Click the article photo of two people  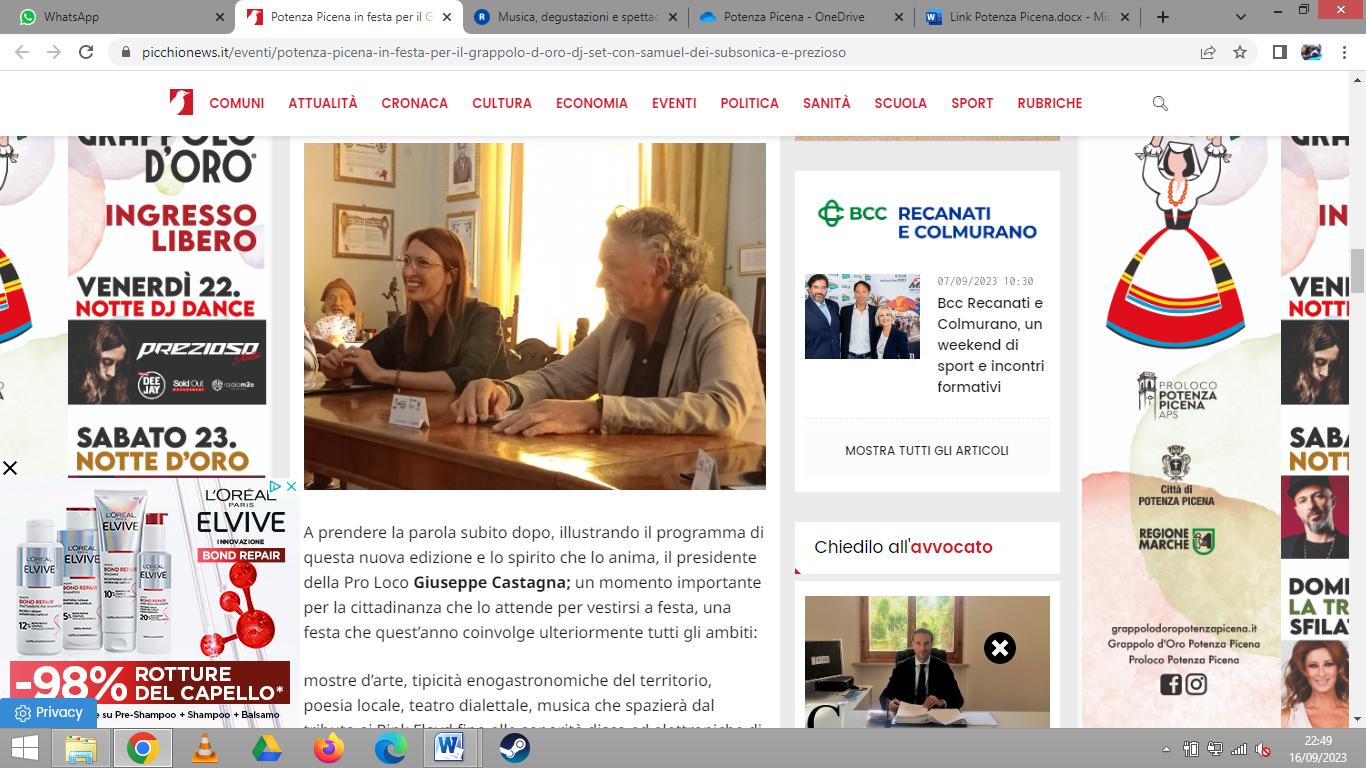pyautogui.click(x=535, y=316)
